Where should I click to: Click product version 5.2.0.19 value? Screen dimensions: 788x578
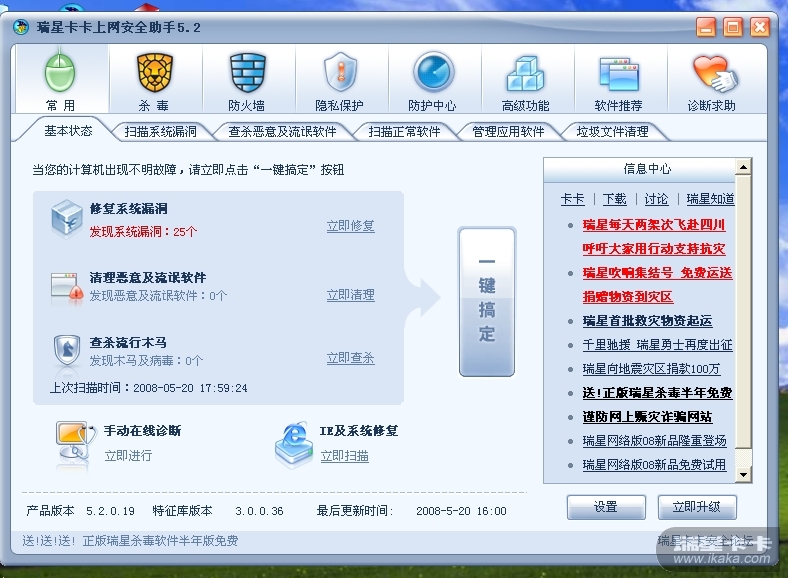[x=111, y=511]
